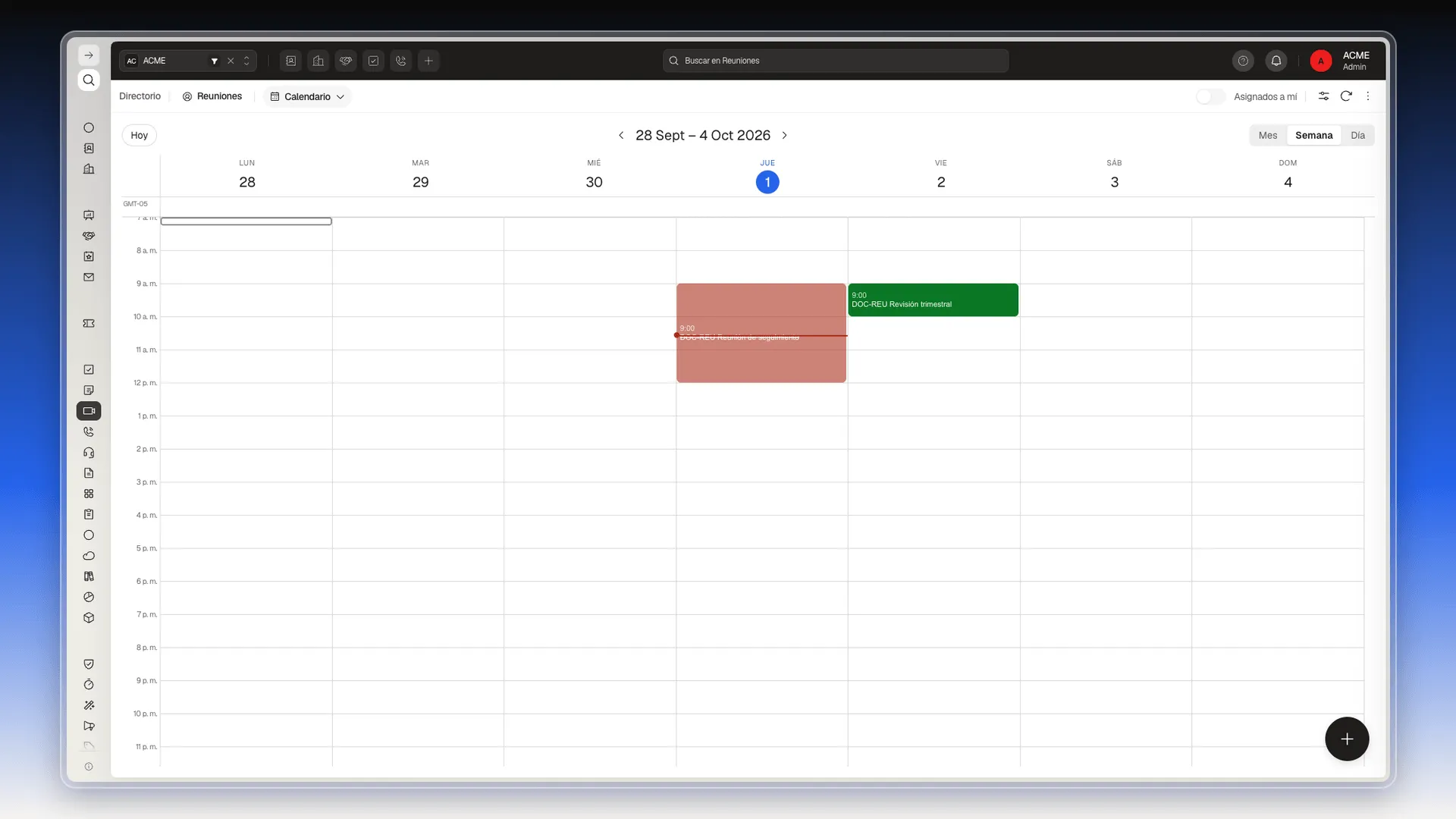The width and height of the screenshot is (1456, 819).
Task: Go to the next week arrow
Action: coord(785,135)
